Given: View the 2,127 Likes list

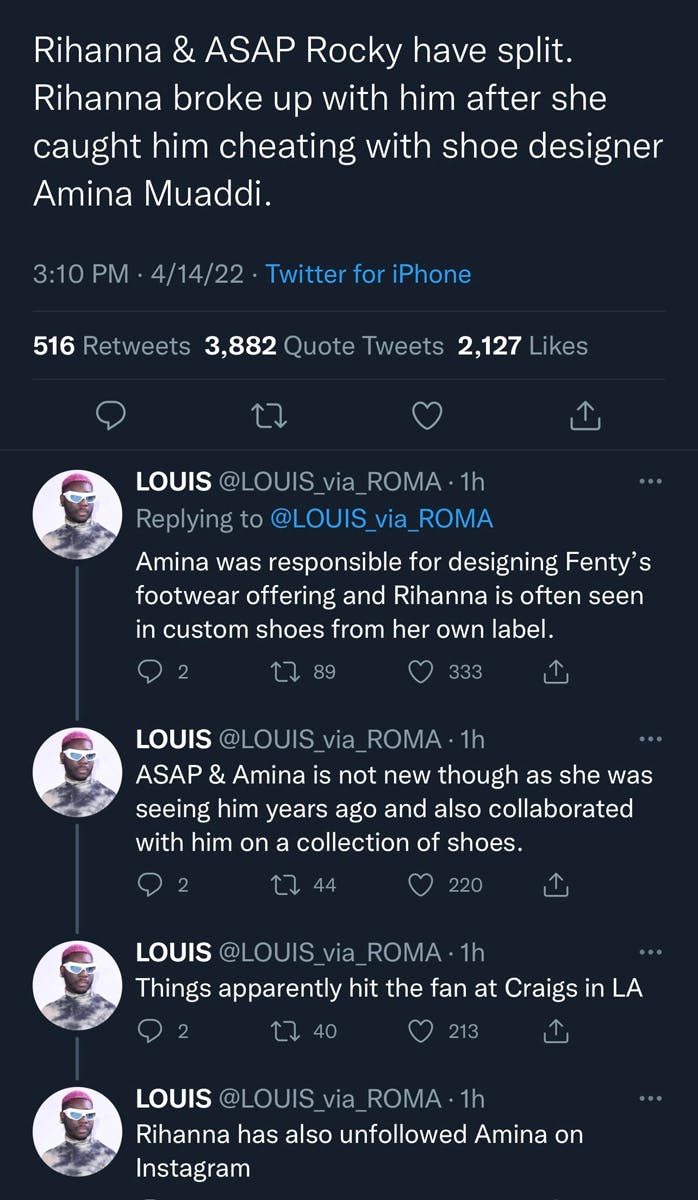Looking at the screenshot, I should (x=522, y=346).
